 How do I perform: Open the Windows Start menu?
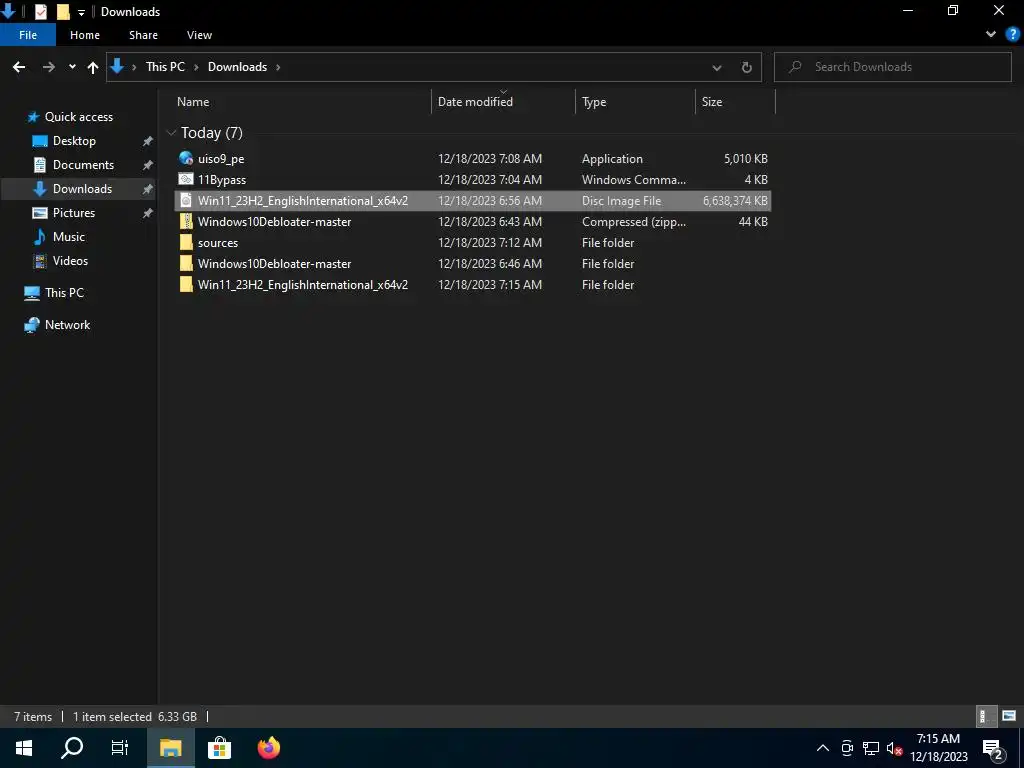pos(24,748)
